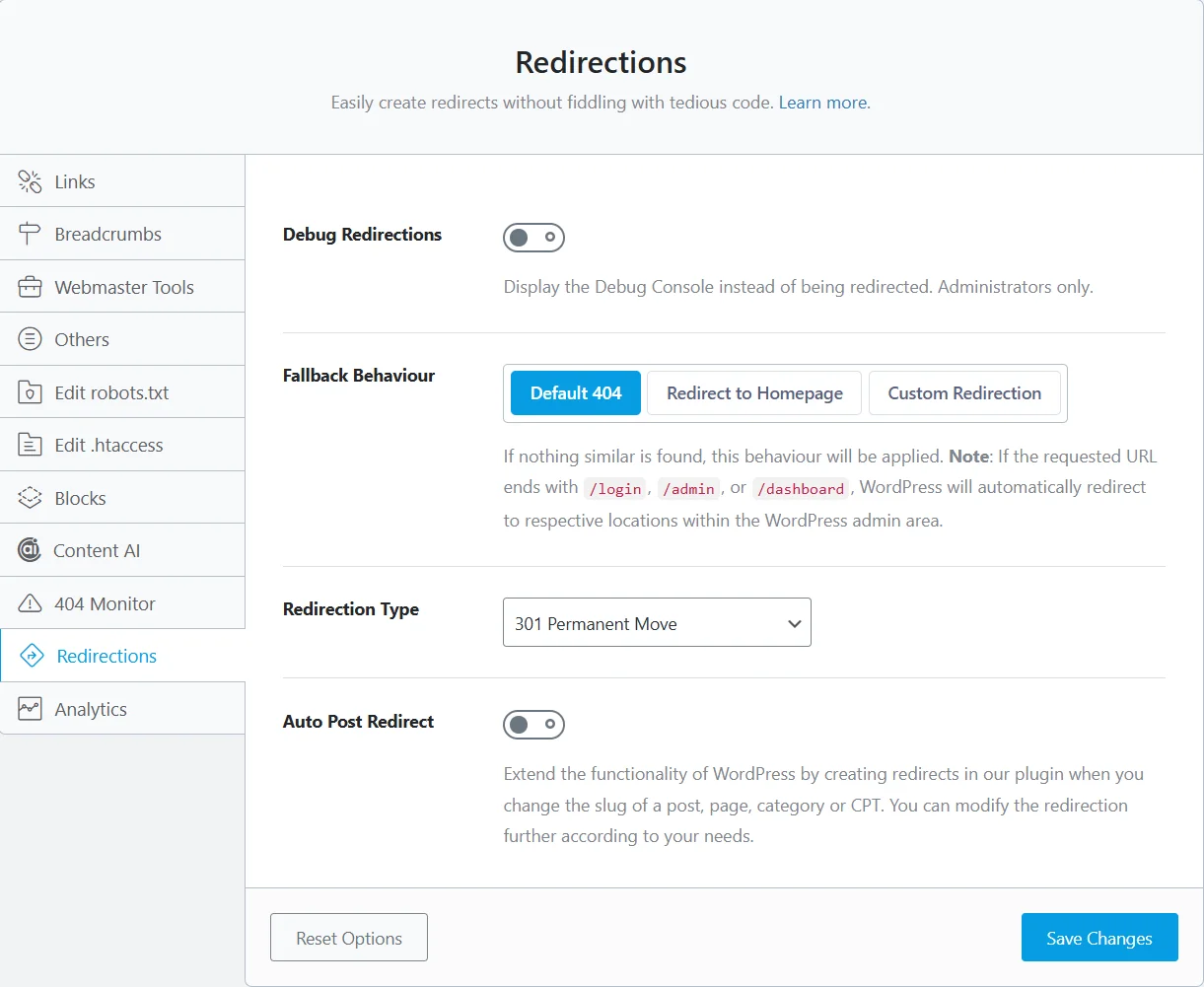
Task: Click the Learn more link
Action: click(824, 103)
